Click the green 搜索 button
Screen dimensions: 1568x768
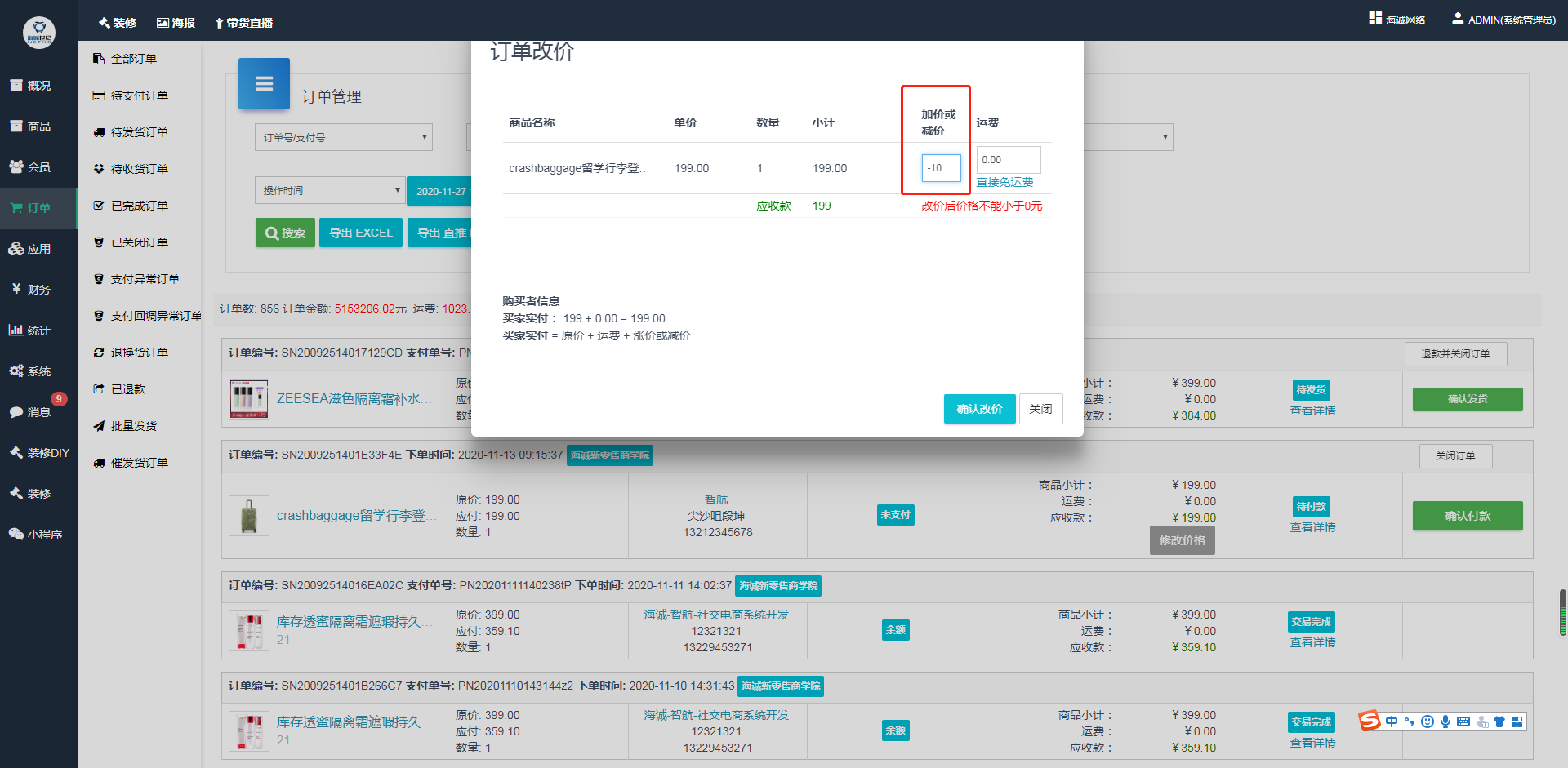285,233
